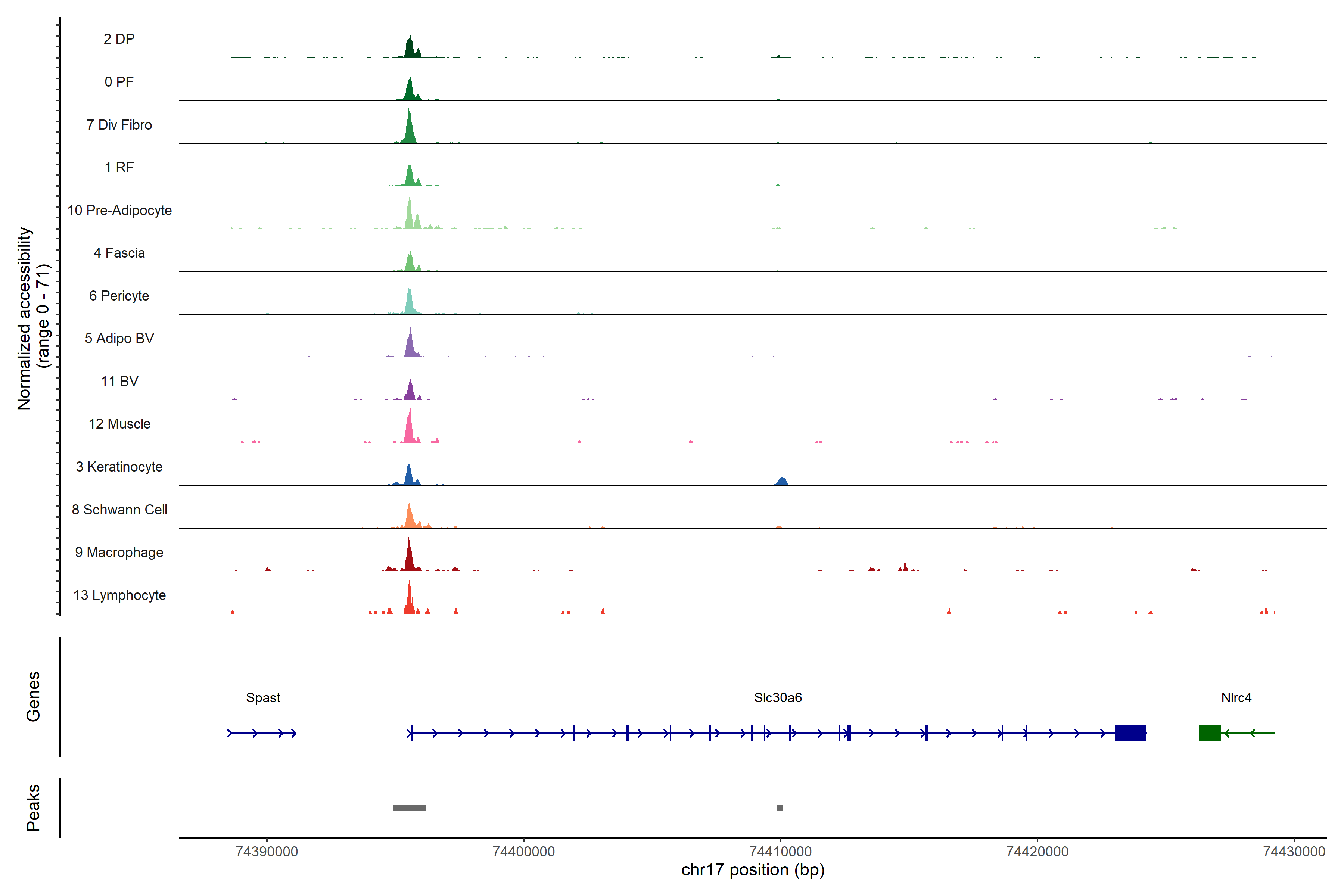
Task: Click the 74410000 axis tick label
Action: click(780, 852)
